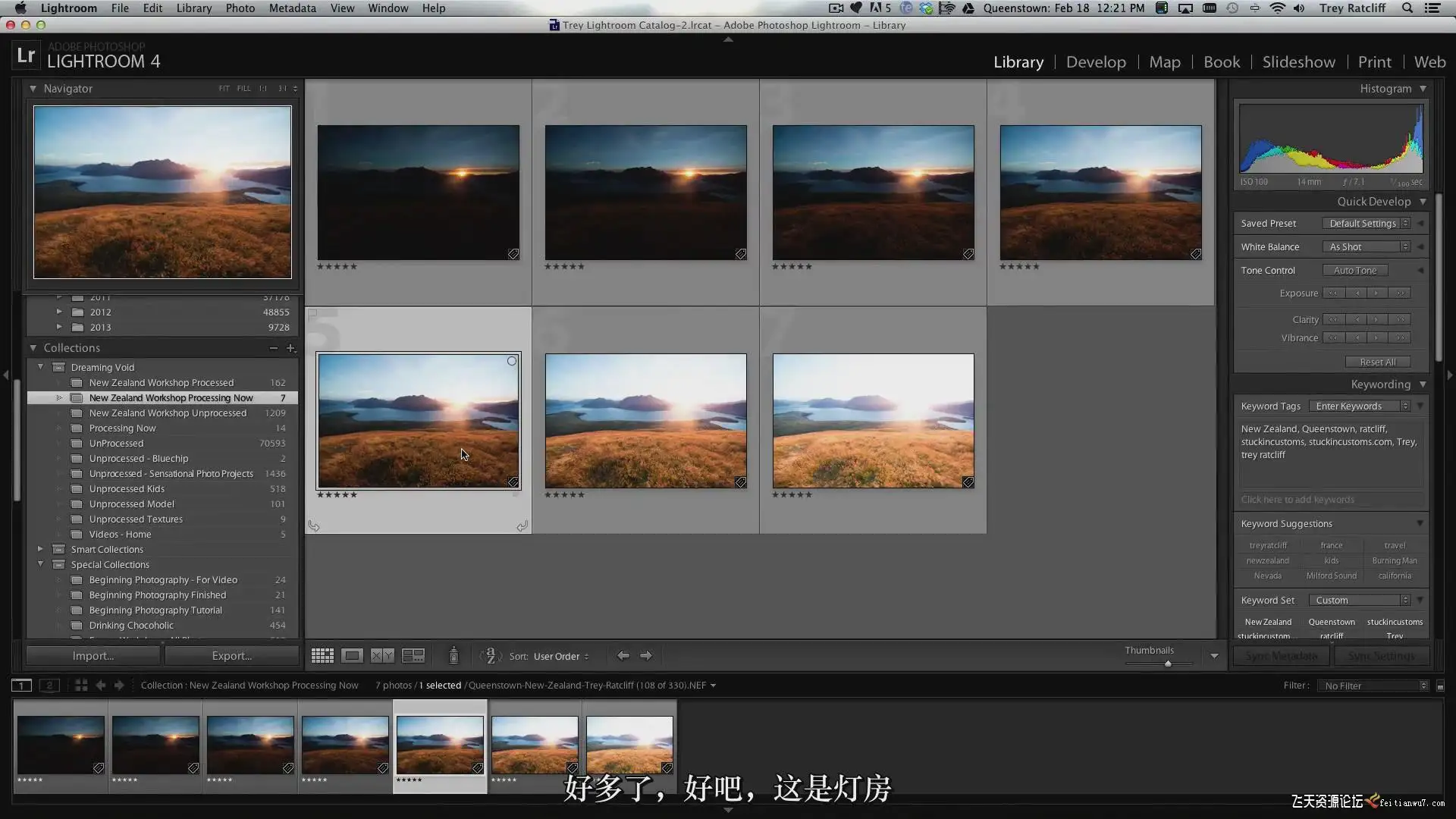
Task: Click metadata badge on first grid photo
Action: 513,254
